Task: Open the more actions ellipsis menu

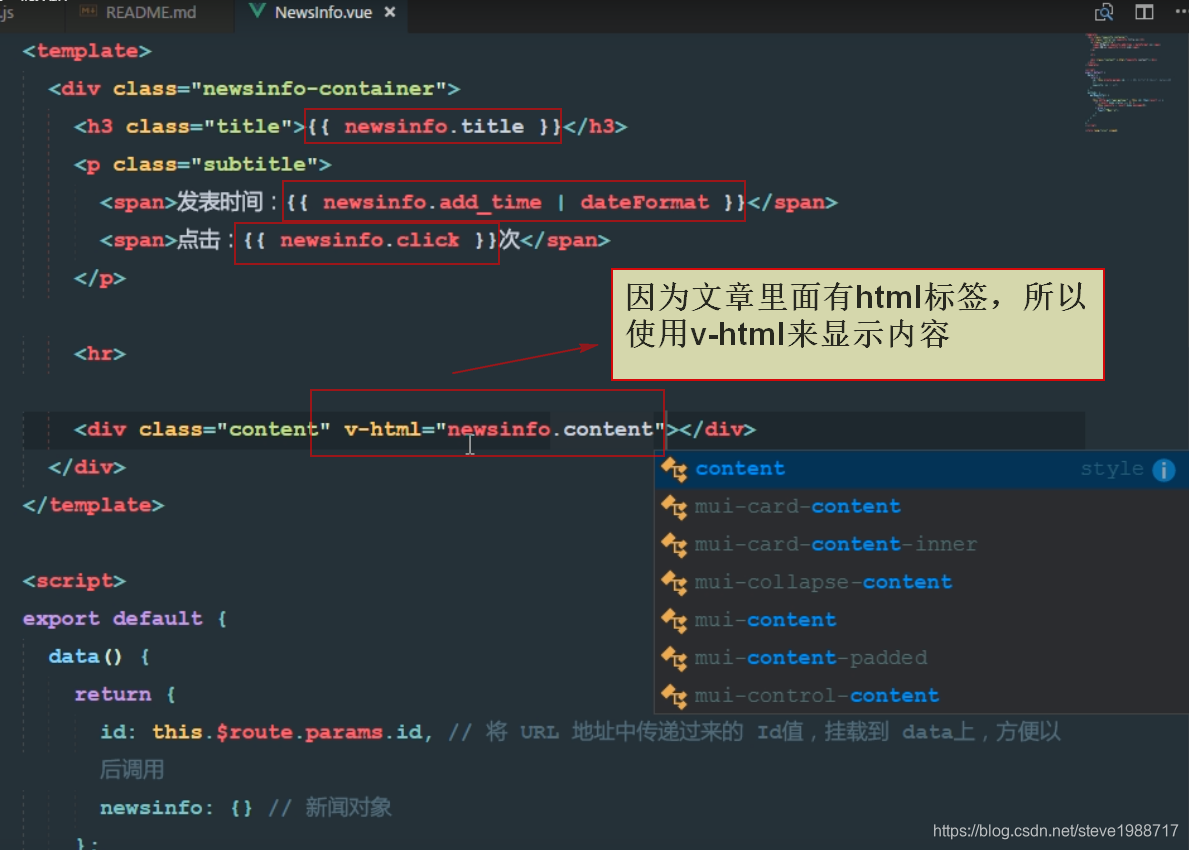Action: [x=1181, y=12]
